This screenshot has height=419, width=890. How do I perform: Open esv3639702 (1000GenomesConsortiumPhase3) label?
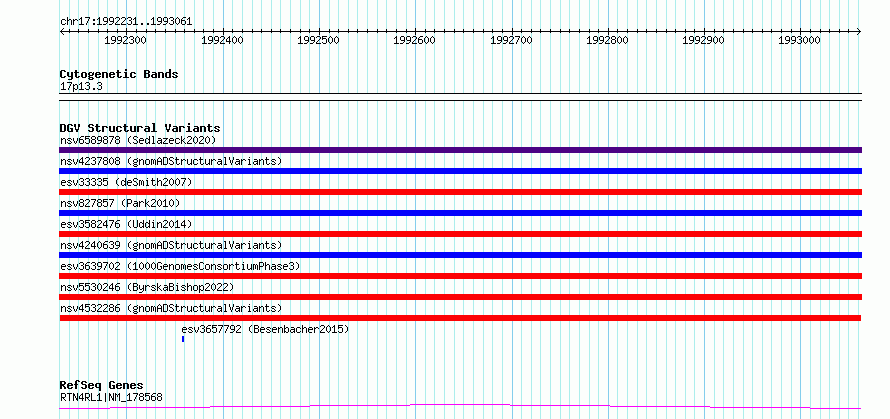click(180, 266)
